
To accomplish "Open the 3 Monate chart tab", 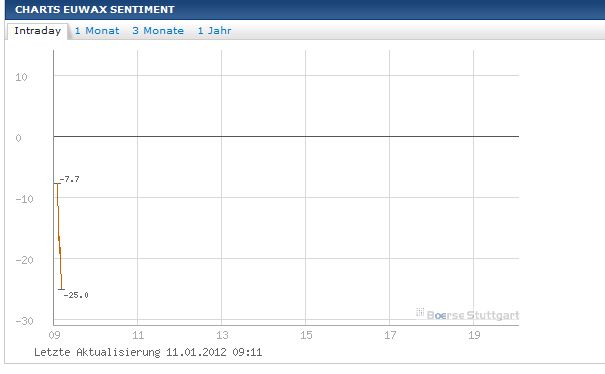I will (158, 31).
